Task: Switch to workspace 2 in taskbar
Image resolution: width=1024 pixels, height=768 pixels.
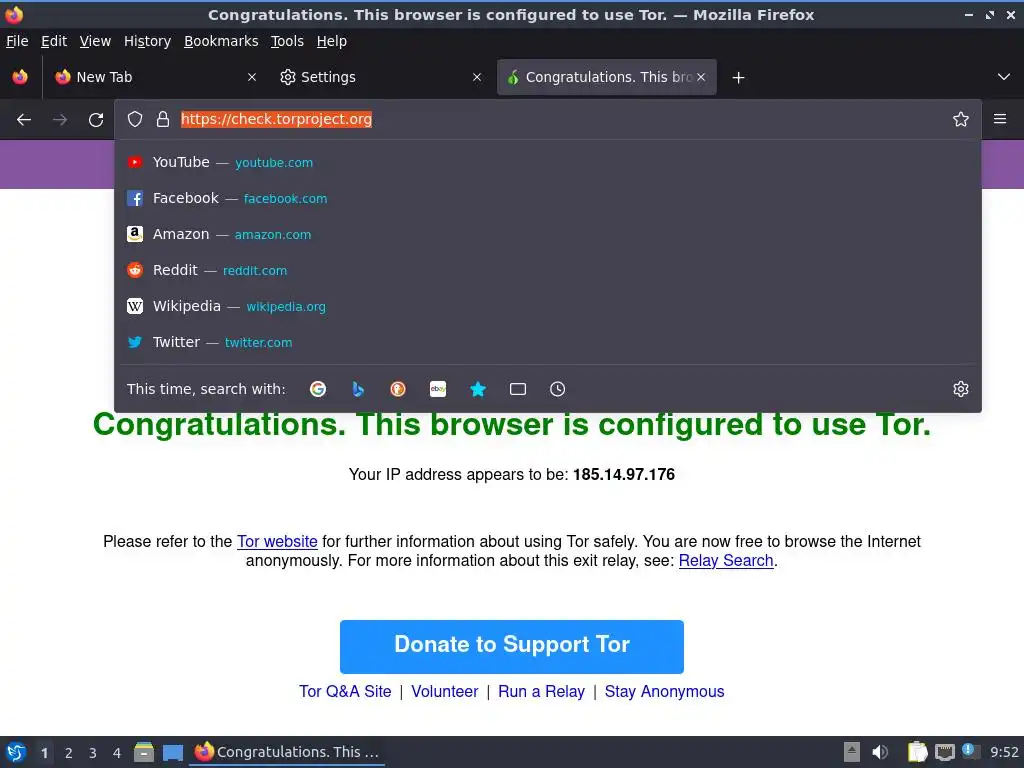Action: click(x=69, y=753)
